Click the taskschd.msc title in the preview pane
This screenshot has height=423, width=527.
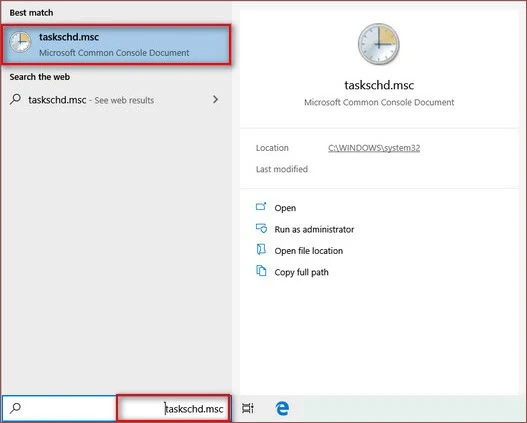point(379,85)
